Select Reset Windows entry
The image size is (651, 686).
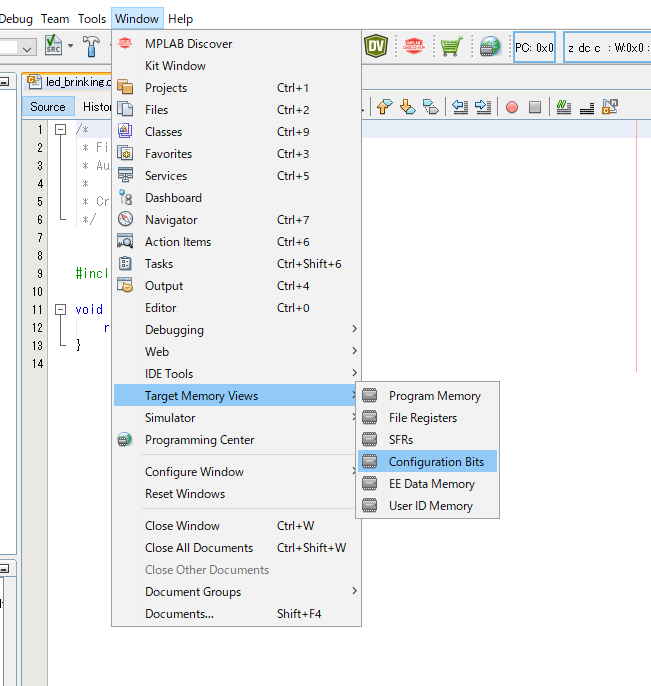[237, 494]
